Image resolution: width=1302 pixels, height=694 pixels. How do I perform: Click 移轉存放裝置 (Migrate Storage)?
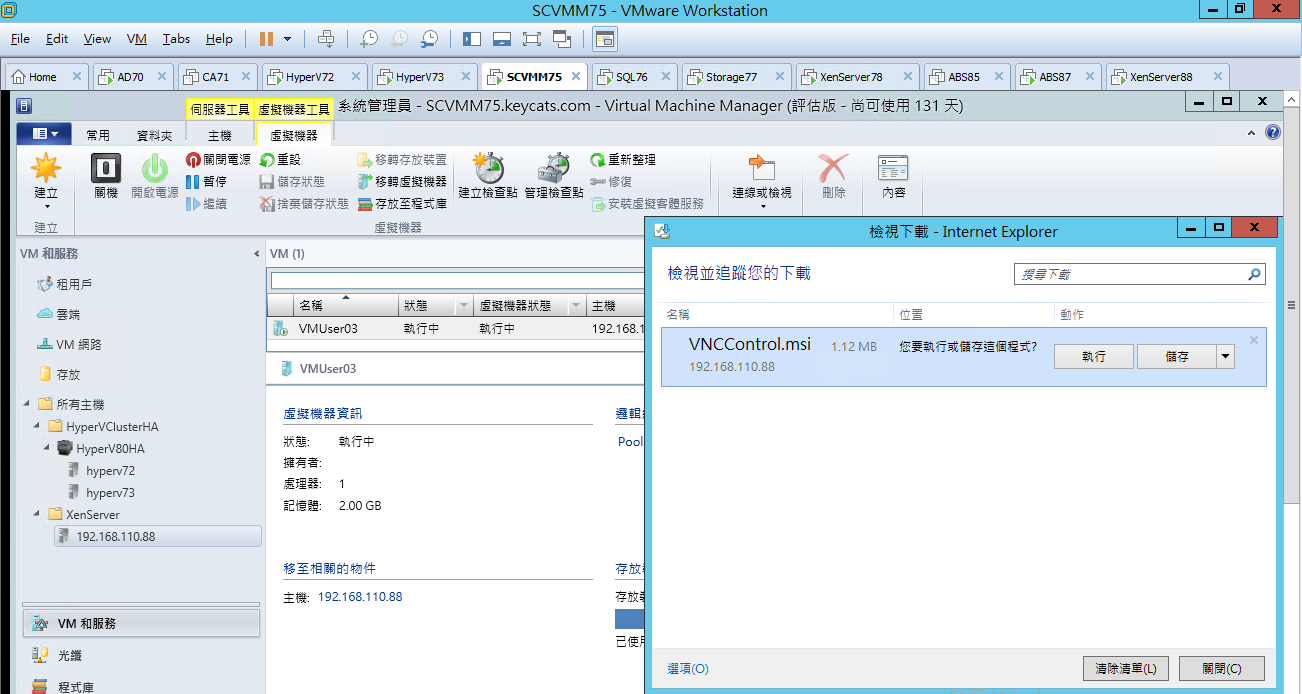coord(402,160)
